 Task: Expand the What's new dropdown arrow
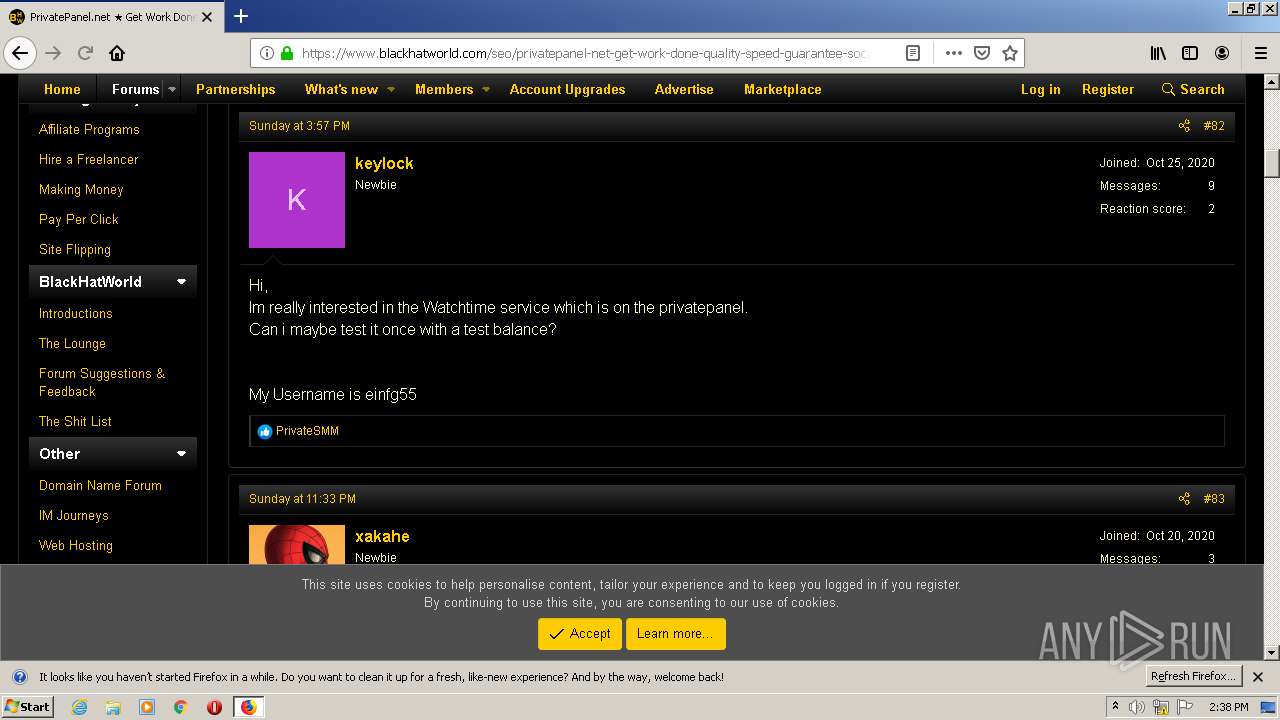click(391, 89)
